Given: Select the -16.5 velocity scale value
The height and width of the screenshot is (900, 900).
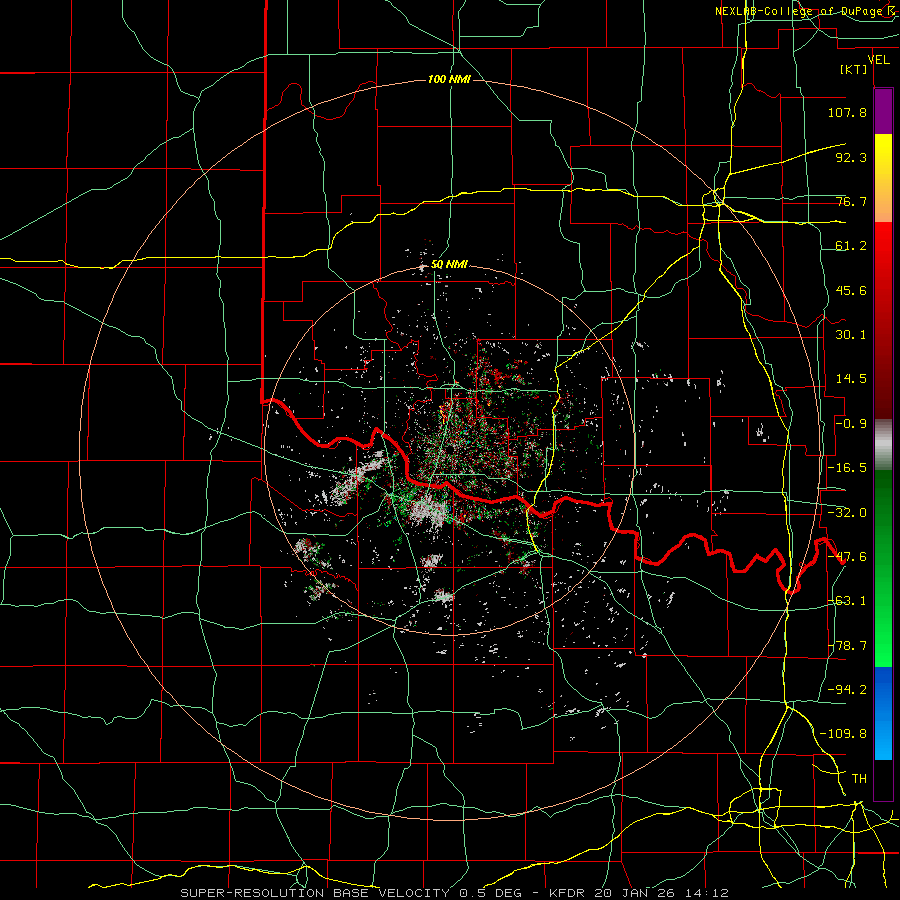Looking at the screenshot, I should (x=847, y=468).
